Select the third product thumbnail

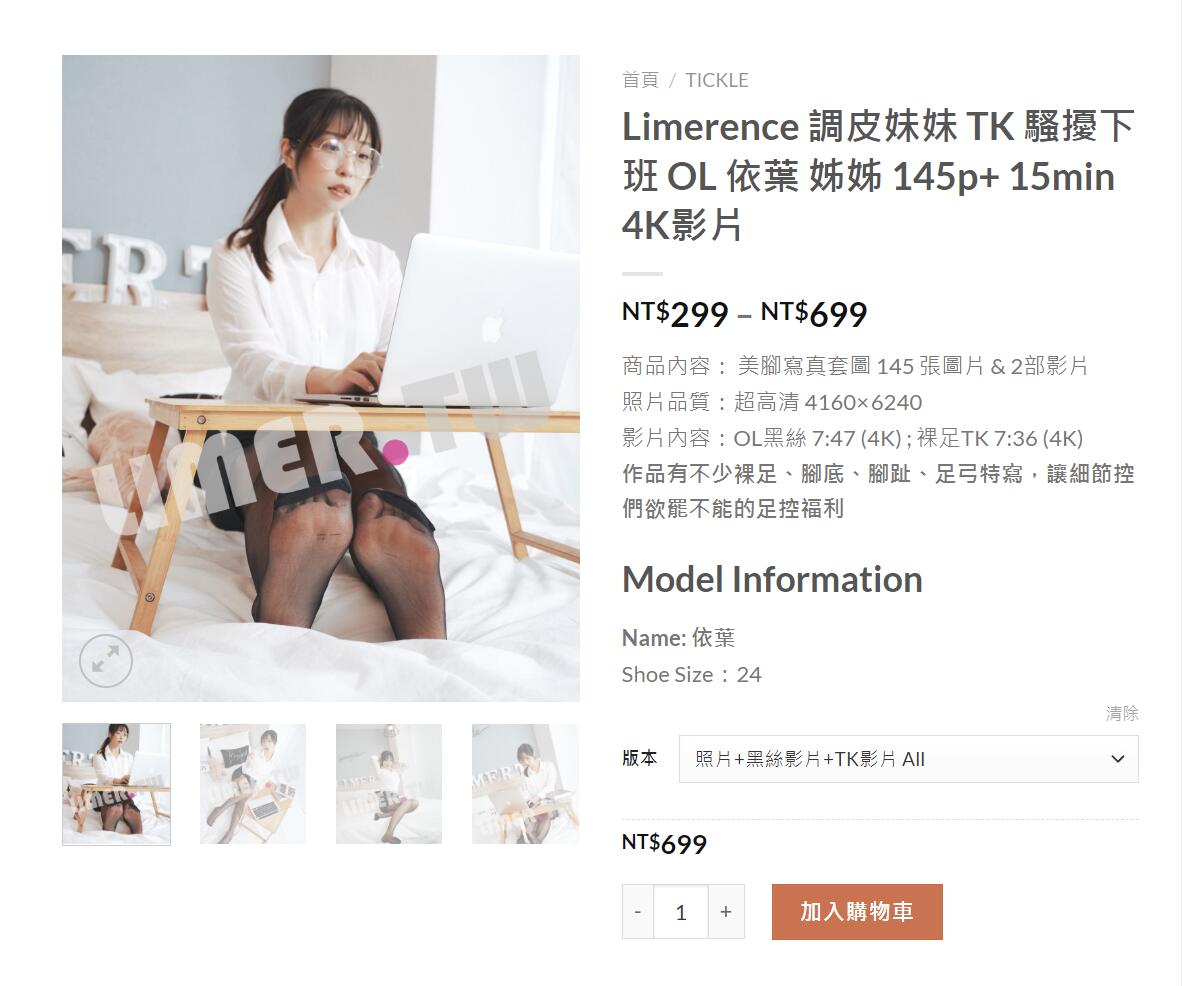coord(389,784)
